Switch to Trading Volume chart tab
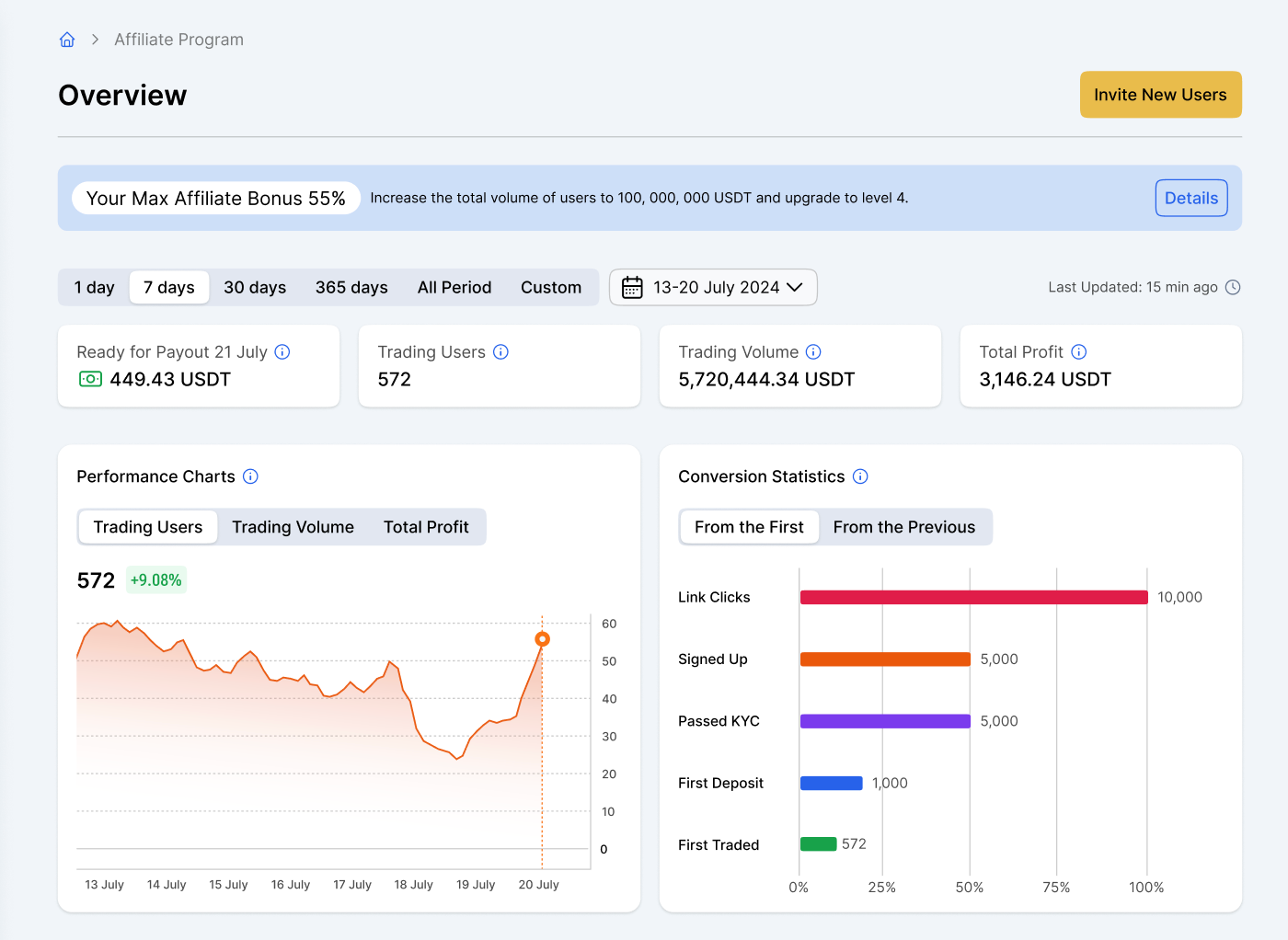The image size is (1288, 940). [x=293, y=527]
